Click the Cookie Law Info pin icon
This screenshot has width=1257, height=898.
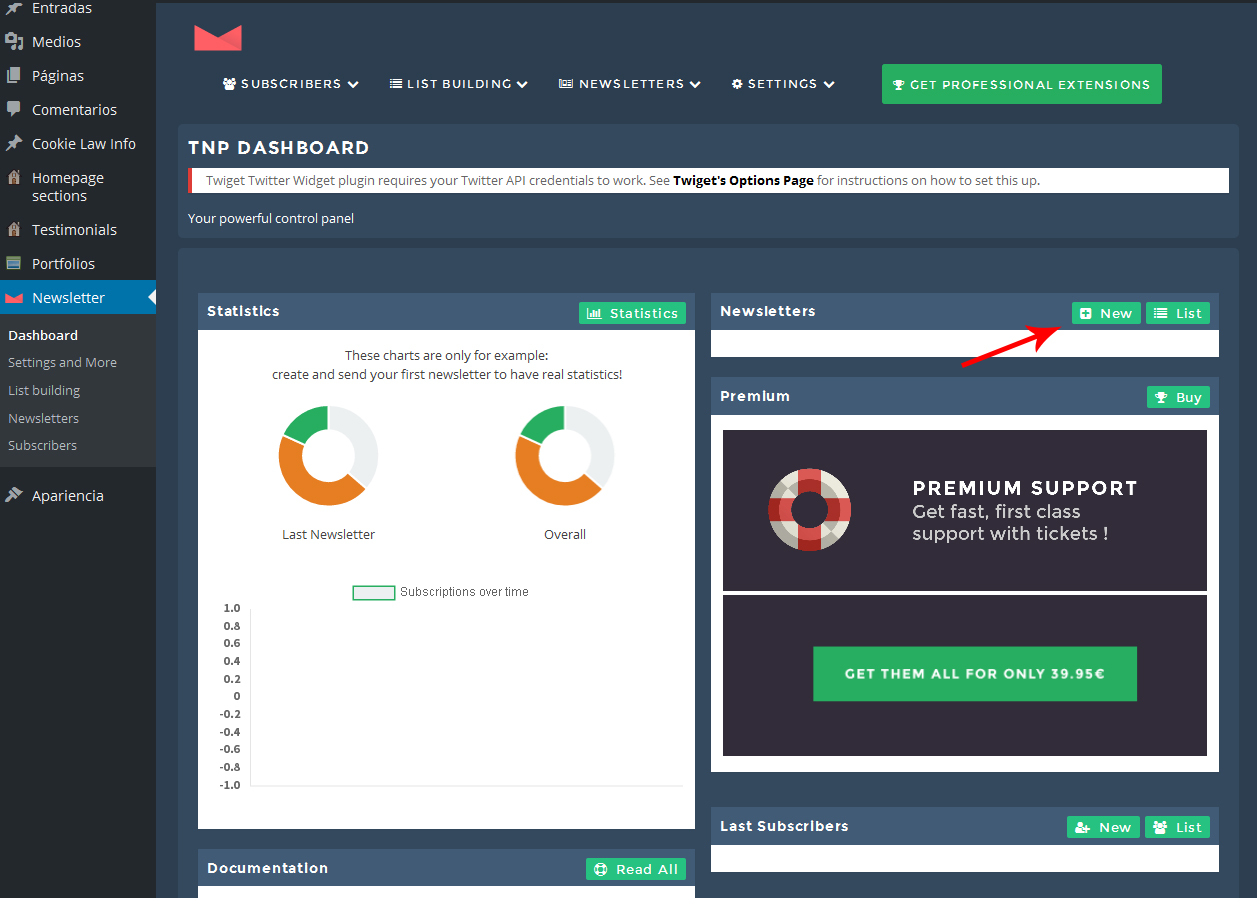(x=14, y=144)
